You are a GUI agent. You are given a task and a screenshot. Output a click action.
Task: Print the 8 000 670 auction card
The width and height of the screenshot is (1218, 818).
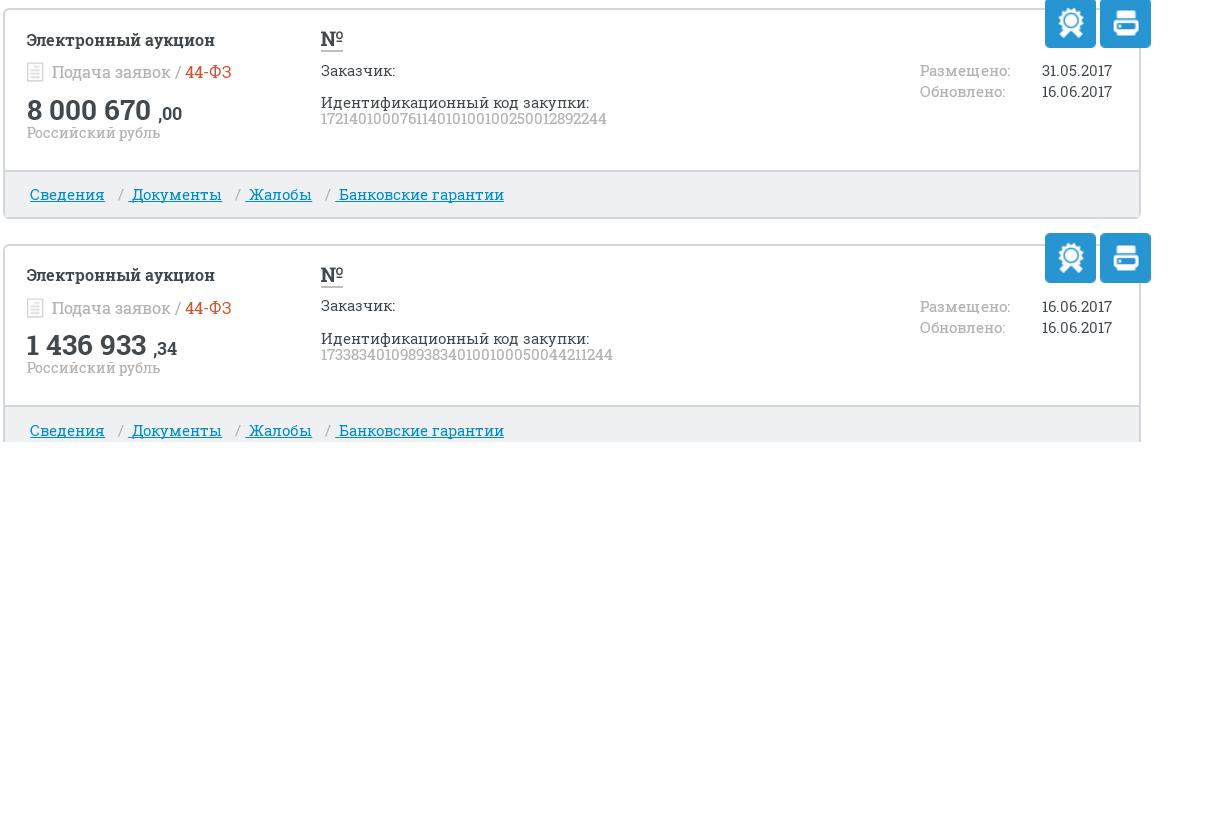[1125, 23]
